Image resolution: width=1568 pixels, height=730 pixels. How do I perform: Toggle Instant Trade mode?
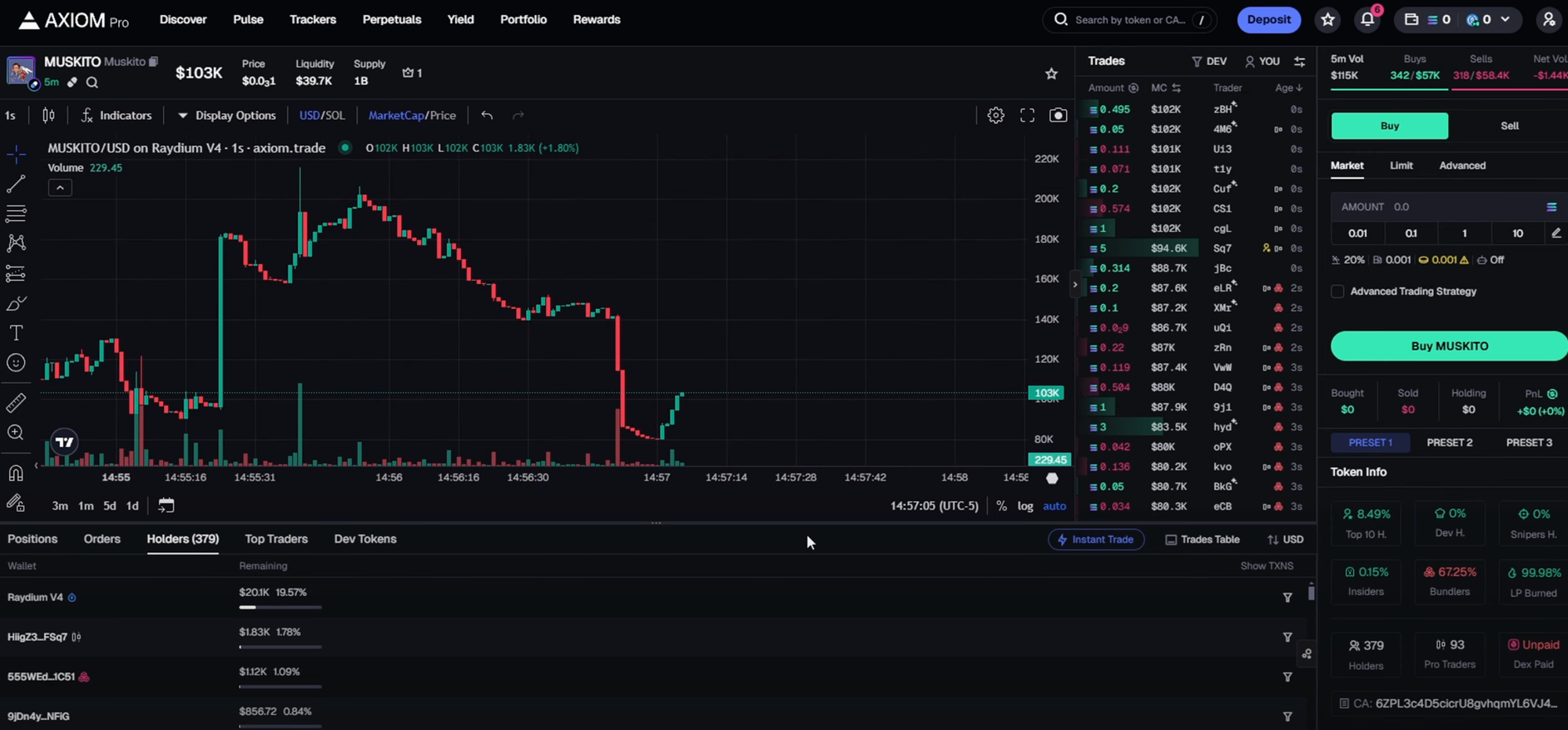[1095, 539]
